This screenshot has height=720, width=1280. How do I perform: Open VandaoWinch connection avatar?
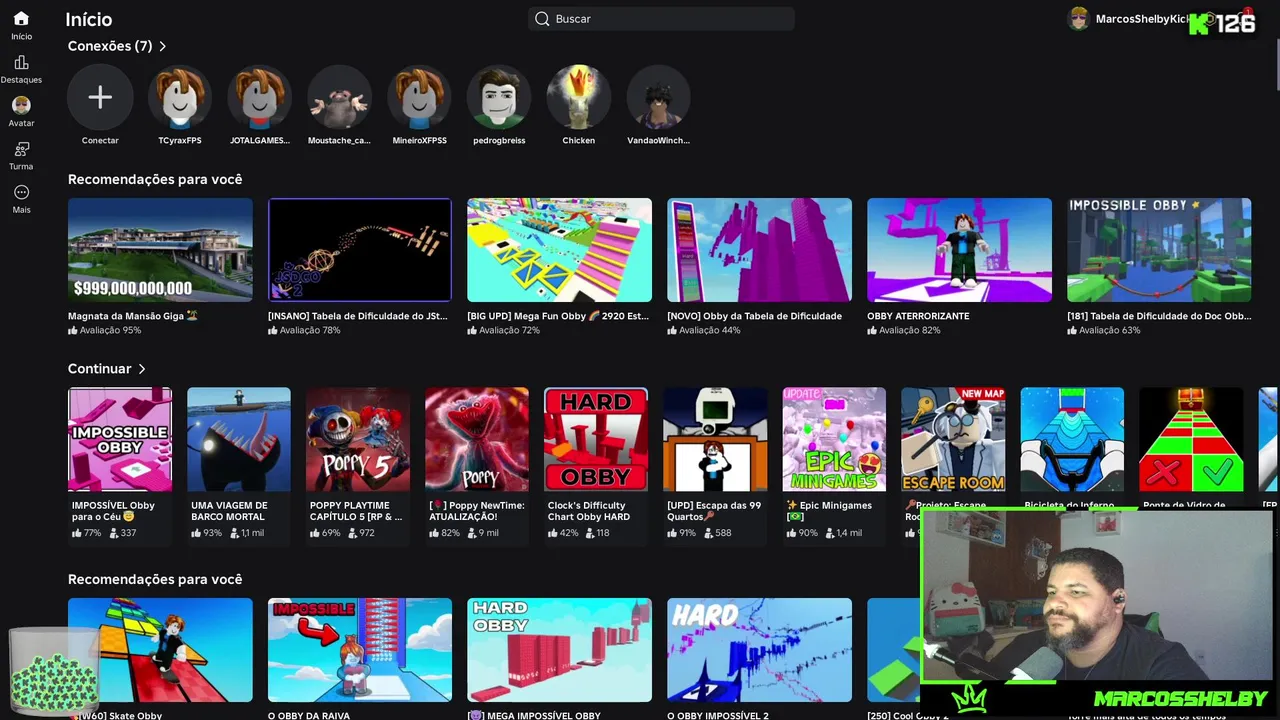point(658,97)
